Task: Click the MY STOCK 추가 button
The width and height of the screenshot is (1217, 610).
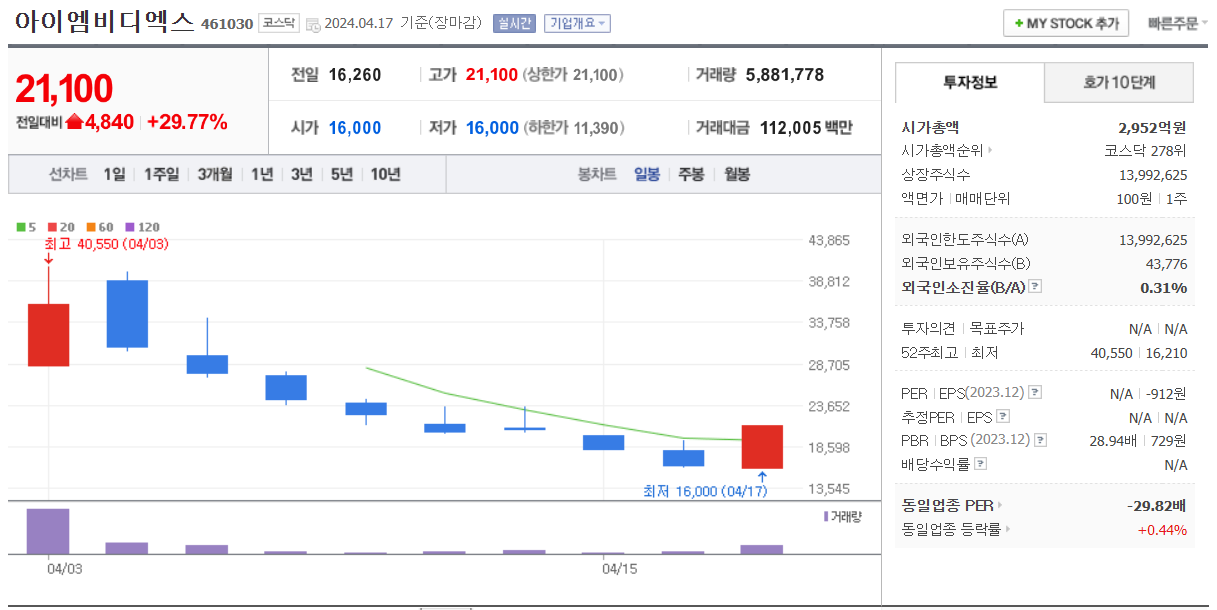Action: (1066, 23)
